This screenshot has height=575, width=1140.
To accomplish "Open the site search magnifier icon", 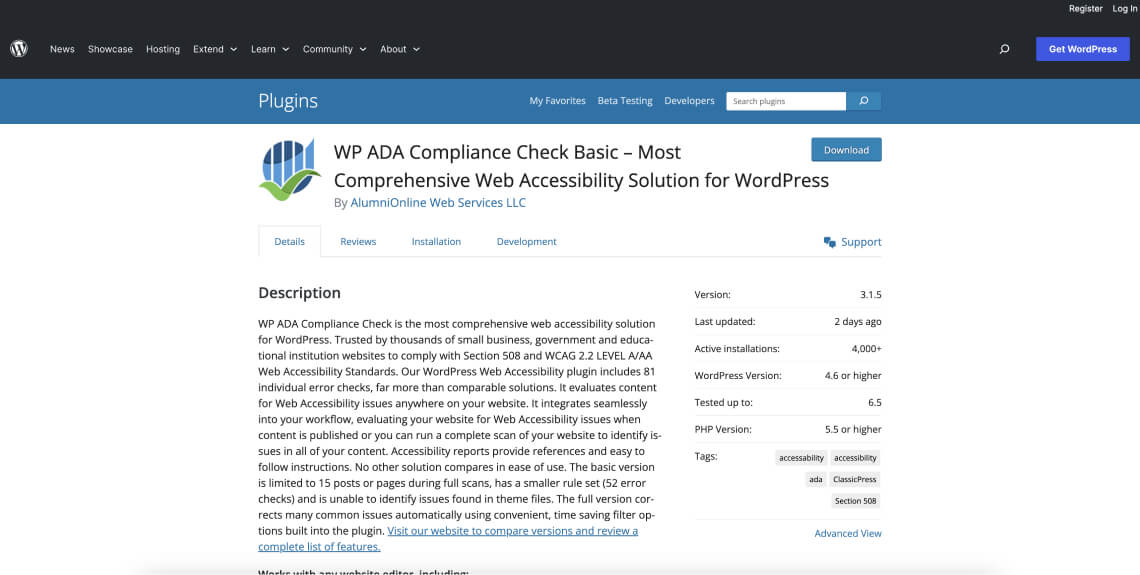I will coord(1004,49).
